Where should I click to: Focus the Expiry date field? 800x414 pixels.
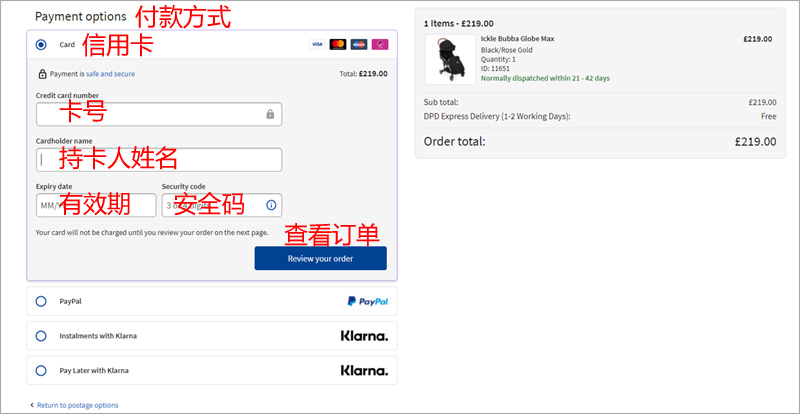96,205
